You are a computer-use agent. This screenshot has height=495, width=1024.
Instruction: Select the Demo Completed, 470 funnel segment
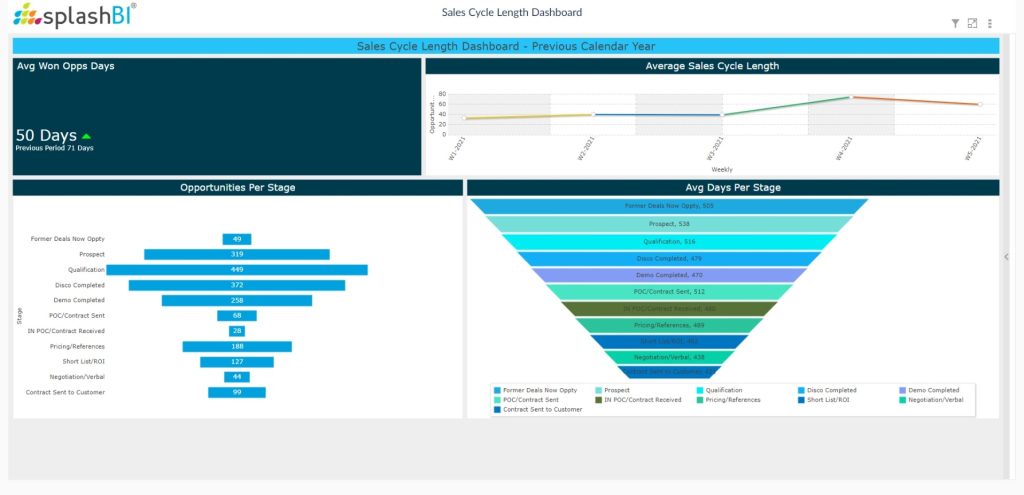point(669,275)
